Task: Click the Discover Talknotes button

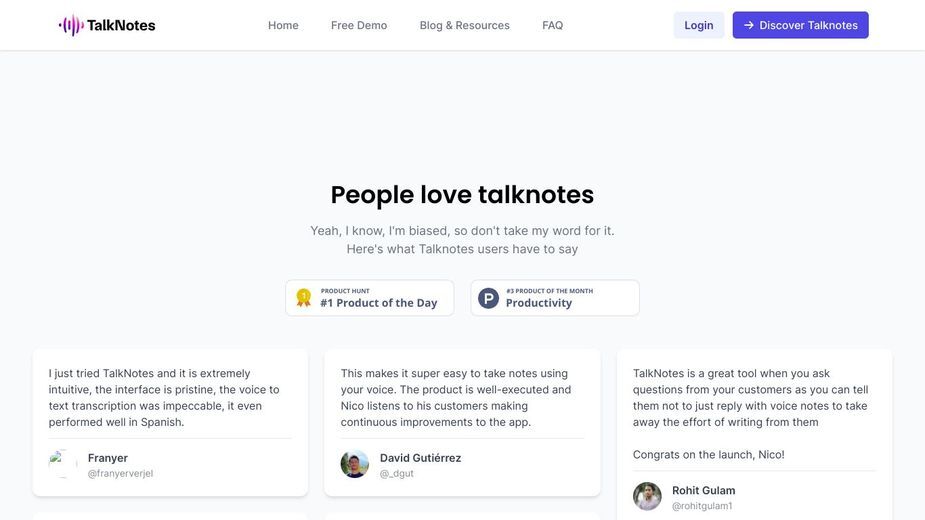Action: coord(801,25)
